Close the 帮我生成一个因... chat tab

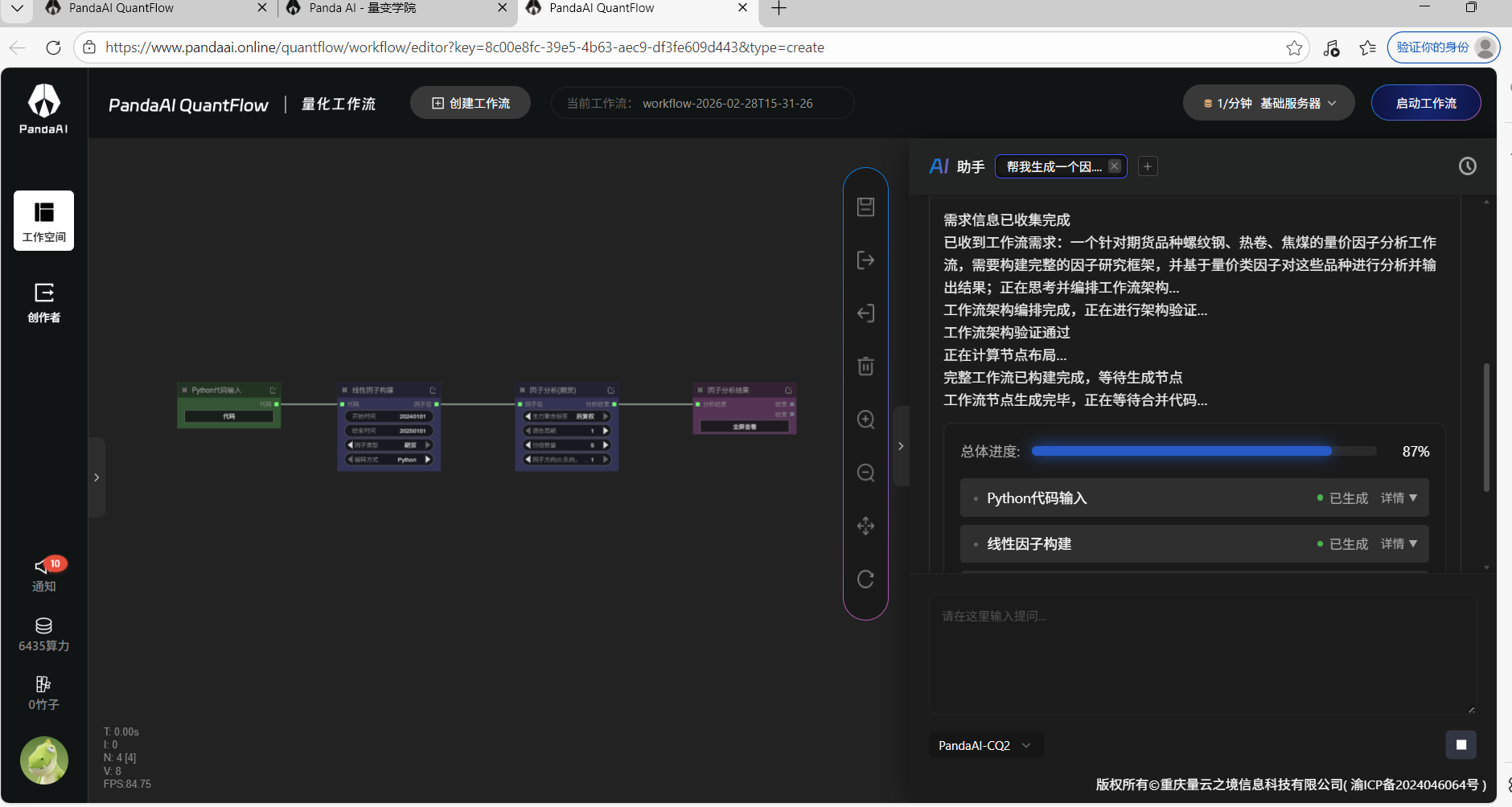coord(1115,166)
